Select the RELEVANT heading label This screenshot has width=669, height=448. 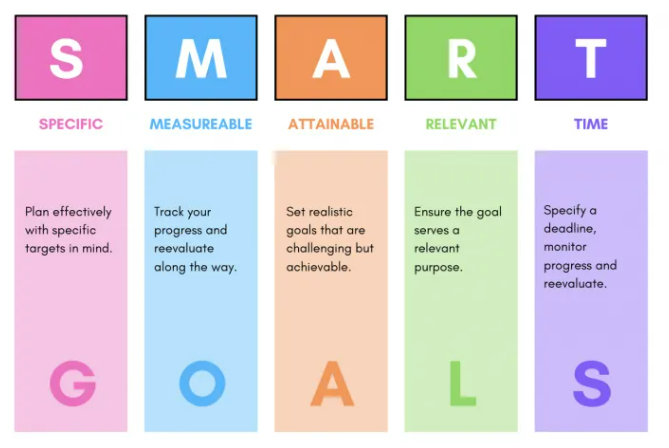461,125
